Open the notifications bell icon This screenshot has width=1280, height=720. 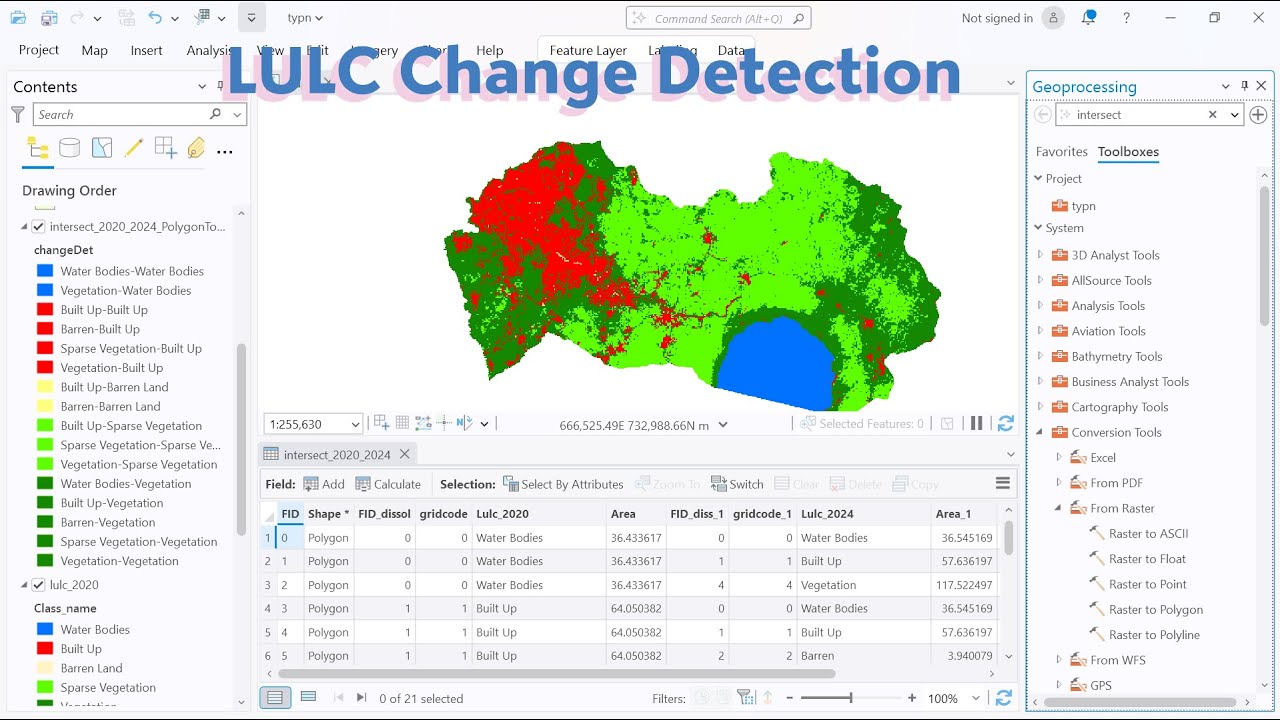(1088, 18)
